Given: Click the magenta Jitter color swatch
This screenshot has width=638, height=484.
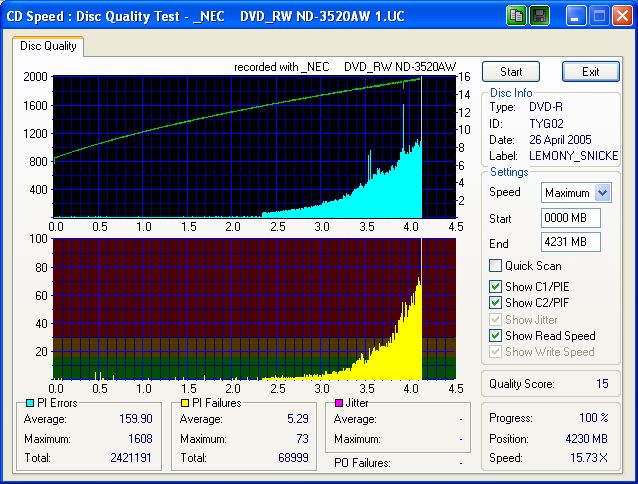Looking at the screenshot, I should (338, 403).
